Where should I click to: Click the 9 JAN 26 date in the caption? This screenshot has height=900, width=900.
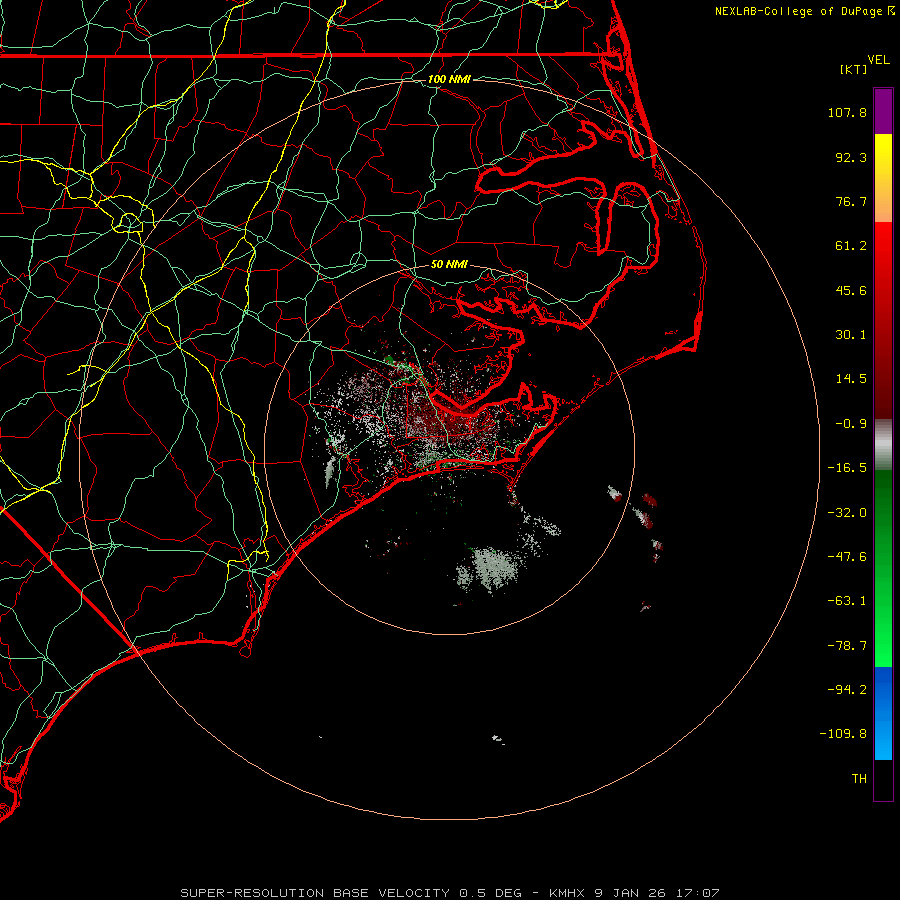coord(630,893)
